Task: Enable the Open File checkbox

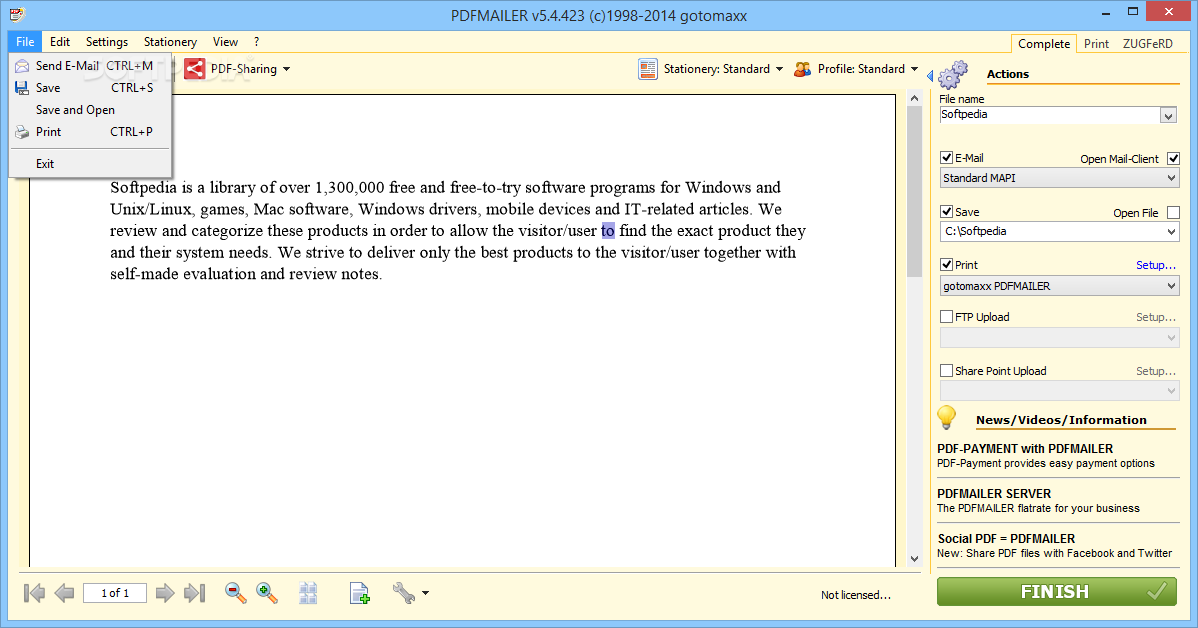Action: (1174, 212)
